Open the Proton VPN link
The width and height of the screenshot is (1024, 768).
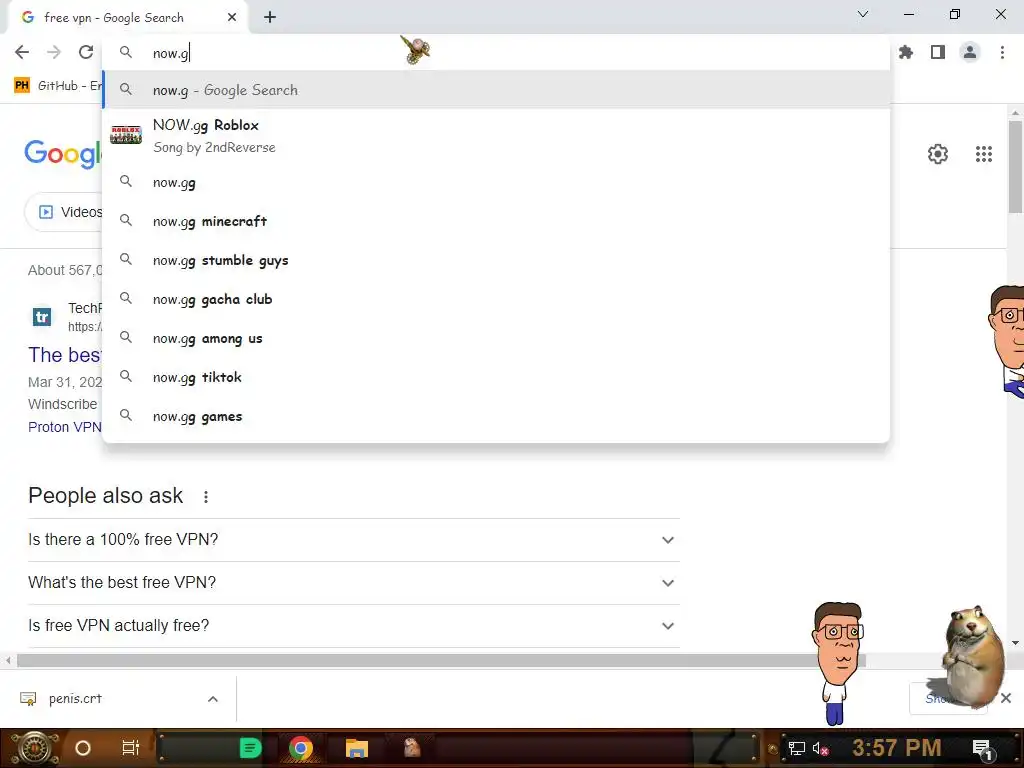pos(65,427)
